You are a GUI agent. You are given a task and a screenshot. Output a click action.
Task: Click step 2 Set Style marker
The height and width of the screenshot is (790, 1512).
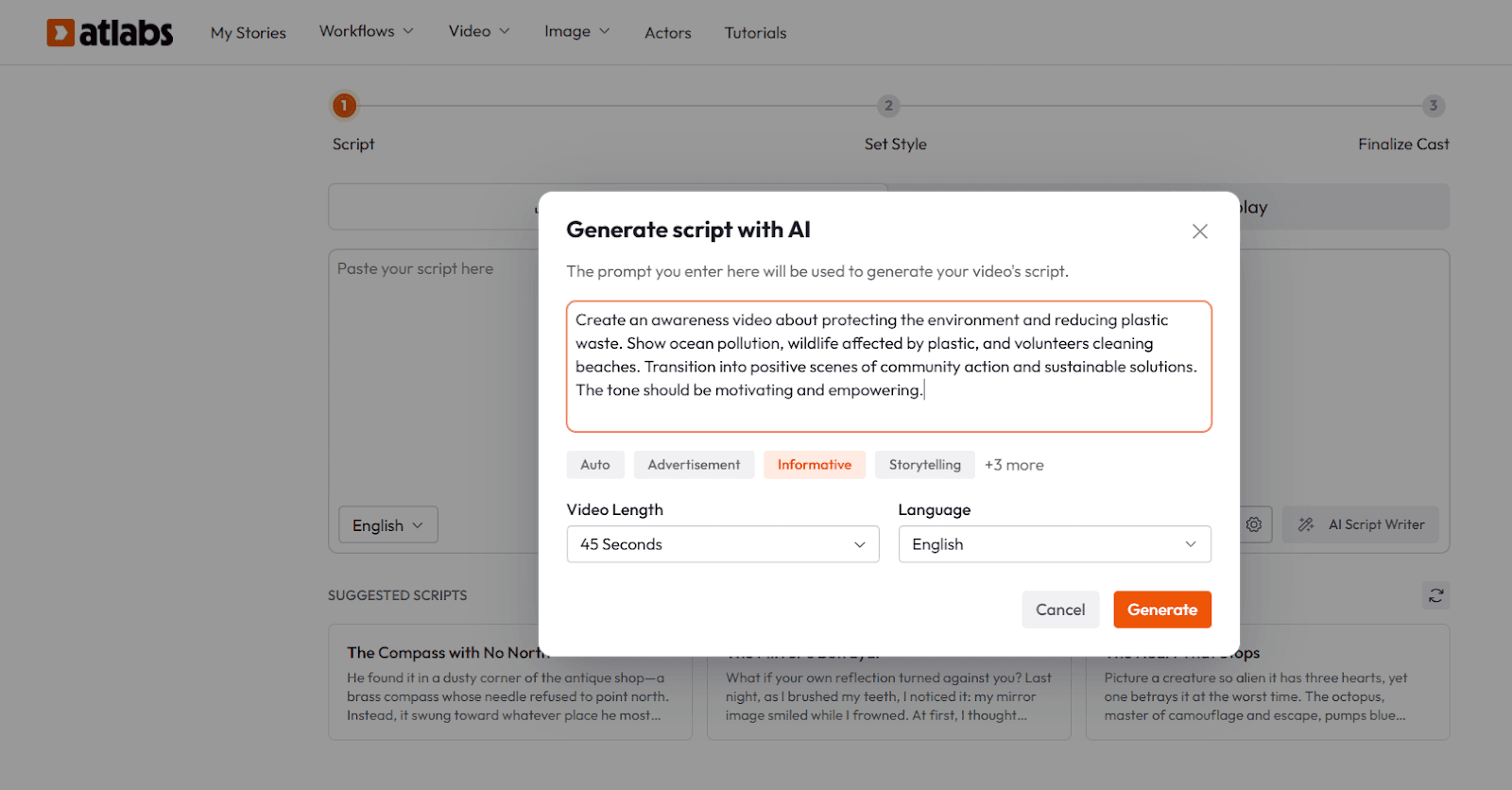pyautogui.click(x=888, y=106)
